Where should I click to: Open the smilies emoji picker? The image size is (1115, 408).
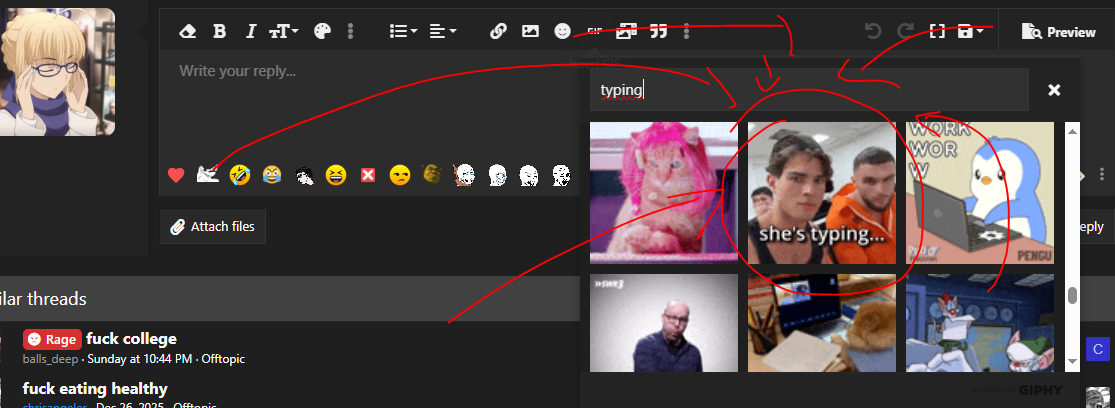coord(562,31)
